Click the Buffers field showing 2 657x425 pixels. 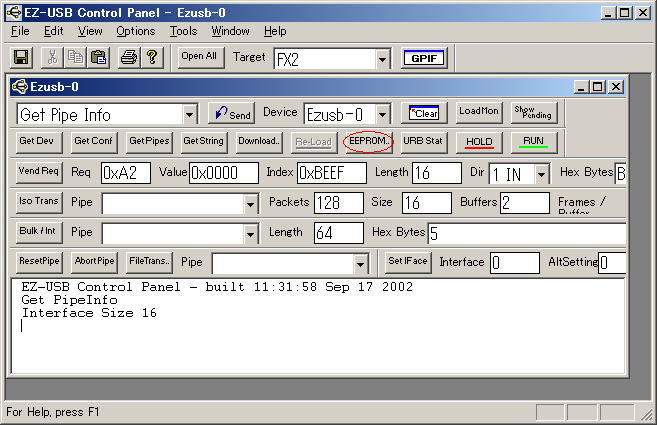525,203
